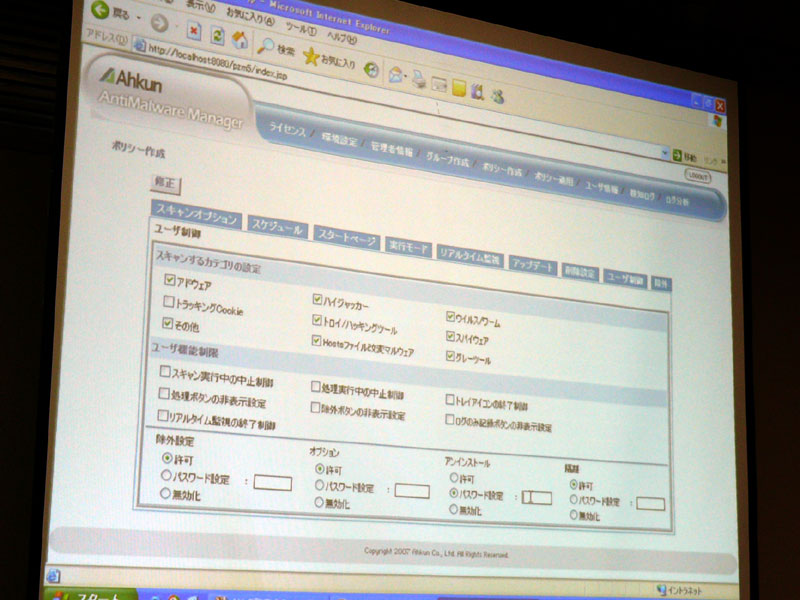Switch to the リアルタイム監視 tab

coord(470,257)
